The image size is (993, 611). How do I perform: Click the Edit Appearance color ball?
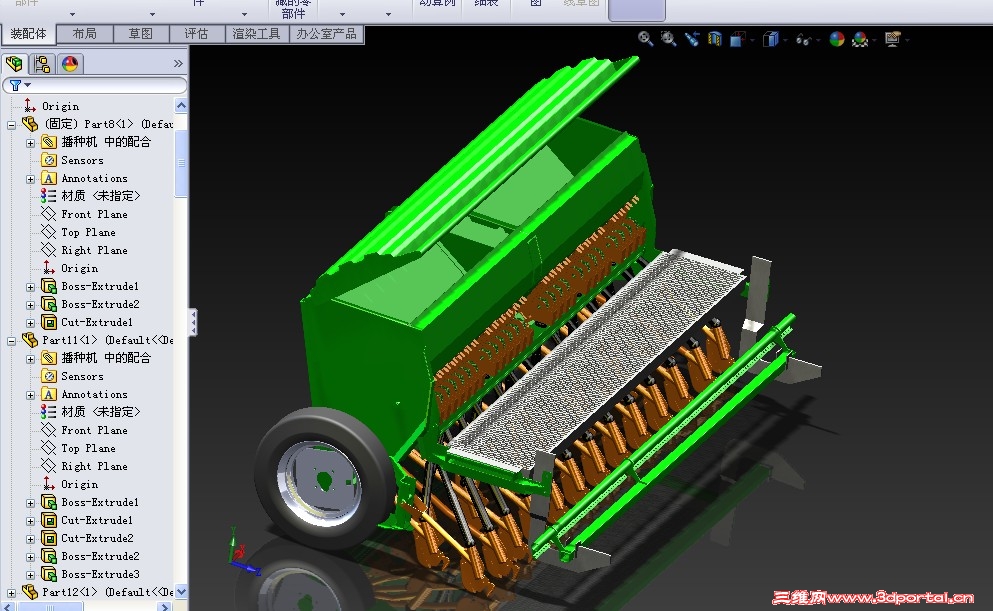[837, 39]
